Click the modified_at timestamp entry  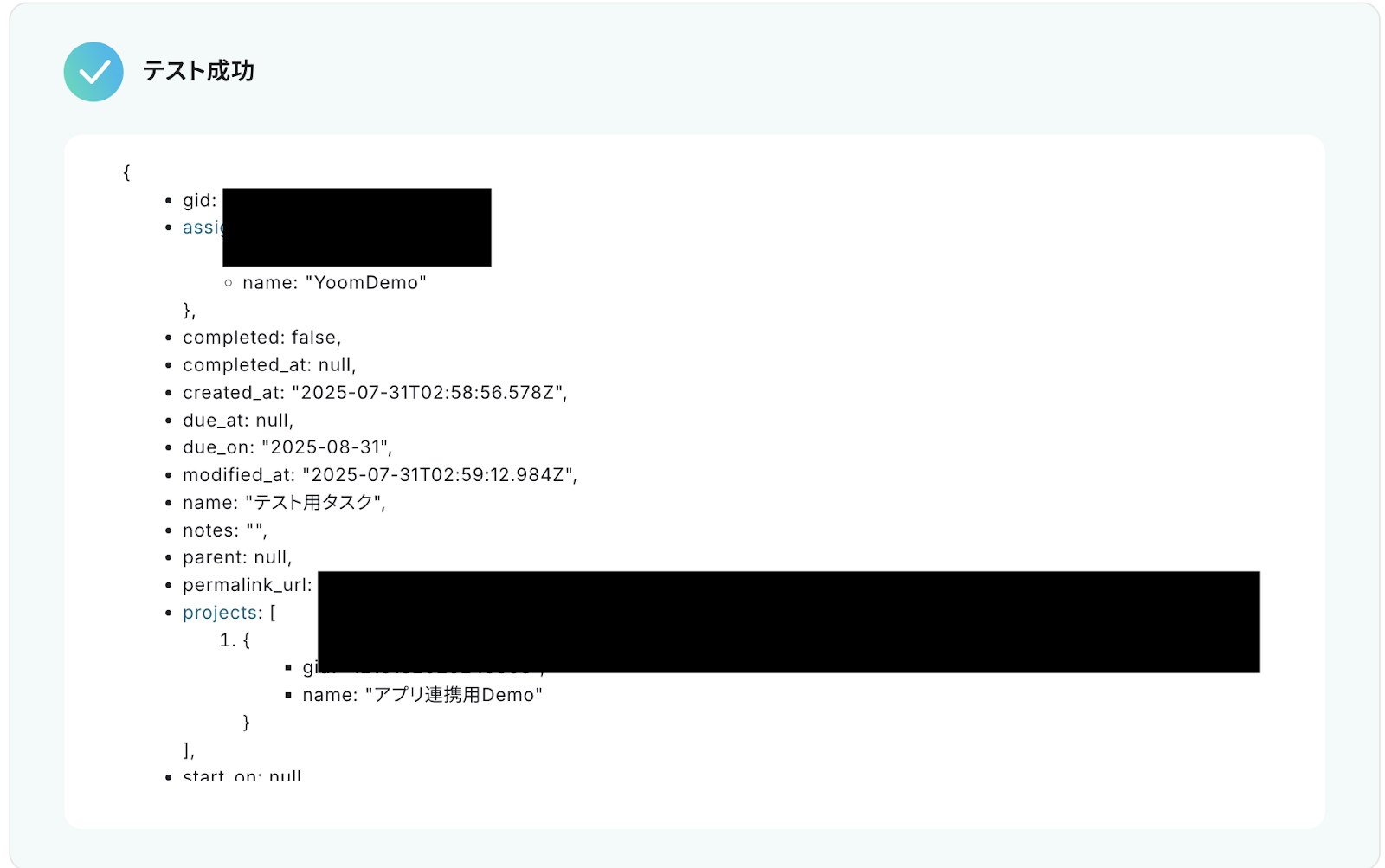pos(380,475)
